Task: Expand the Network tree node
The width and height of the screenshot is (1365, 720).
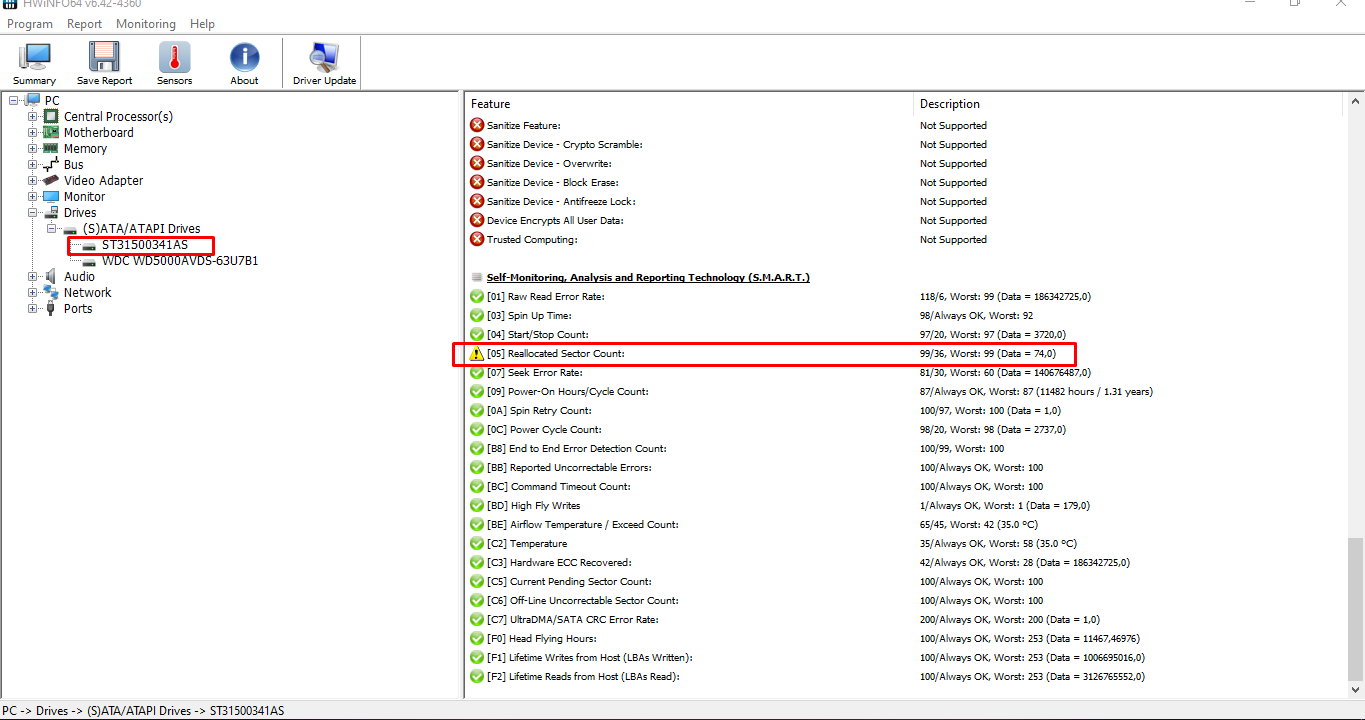Action: (33, 292)
